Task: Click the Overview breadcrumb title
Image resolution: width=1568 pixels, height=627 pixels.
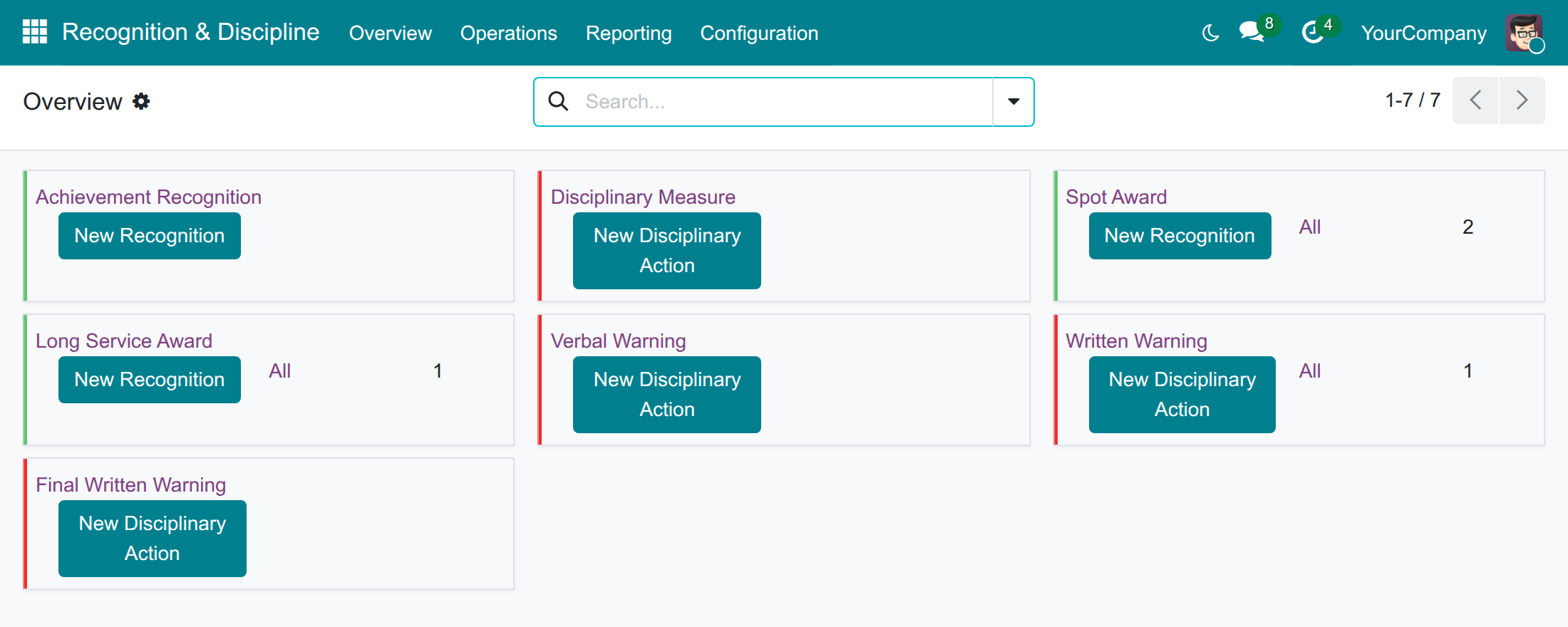Action: (x=73, y=101)
